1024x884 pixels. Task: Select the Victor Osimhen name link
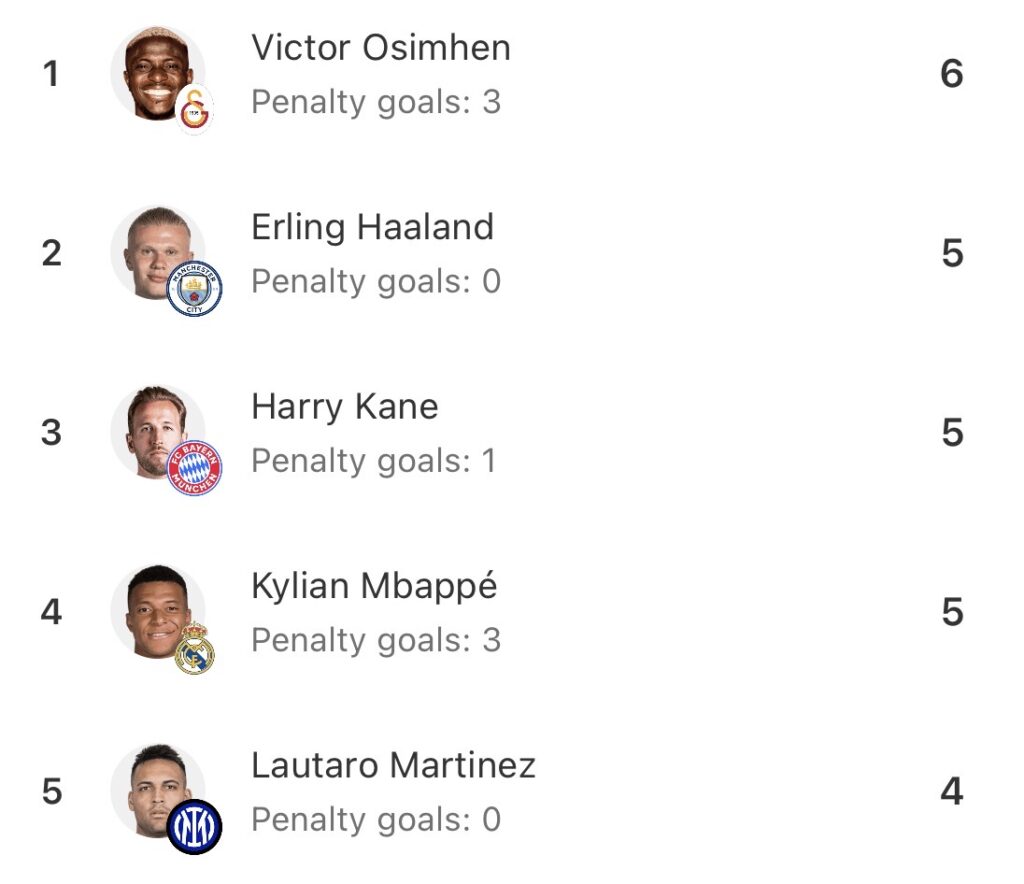point(380,48)
